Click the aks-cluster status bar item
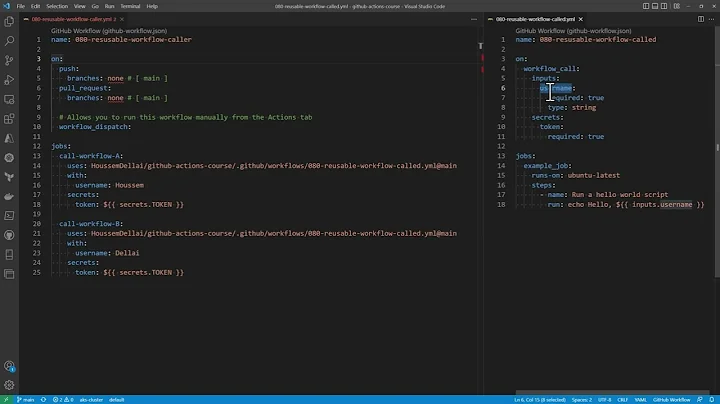 91,400
